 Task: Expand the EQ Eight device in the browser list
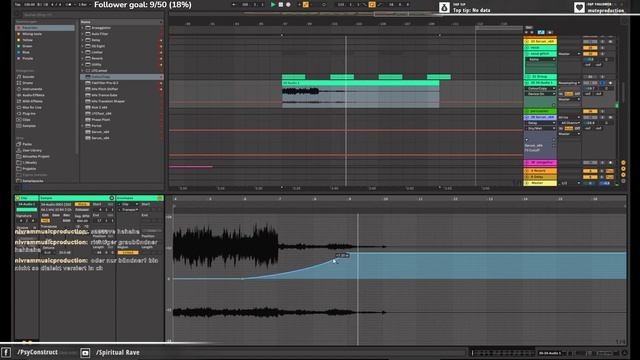point(82,46)
